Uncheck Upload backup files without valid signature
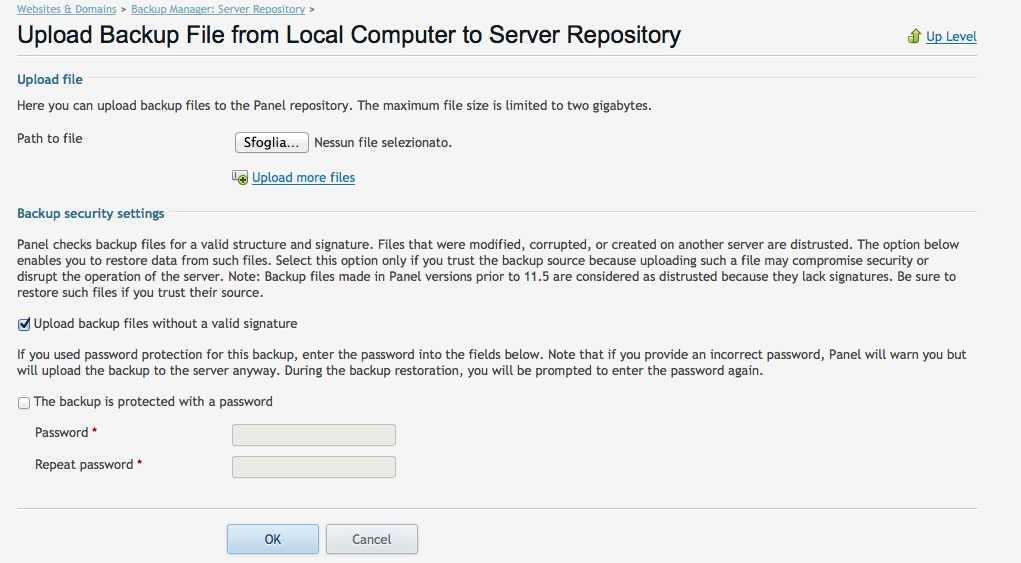Image resolution: width=1021 pixels, height=563 pixels. (24, 324)
